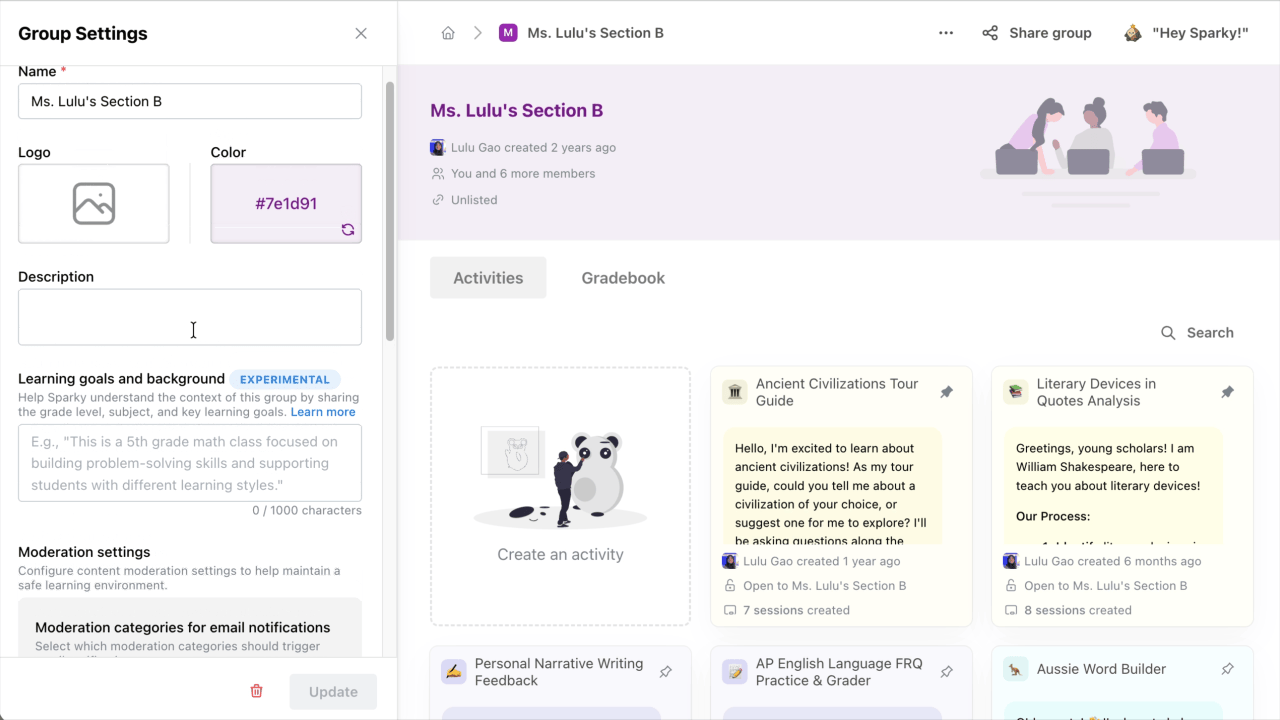
Task: Click the purple M group avatar in the breadcrumb
Action: pyautogui.click(x=508, y=32)
